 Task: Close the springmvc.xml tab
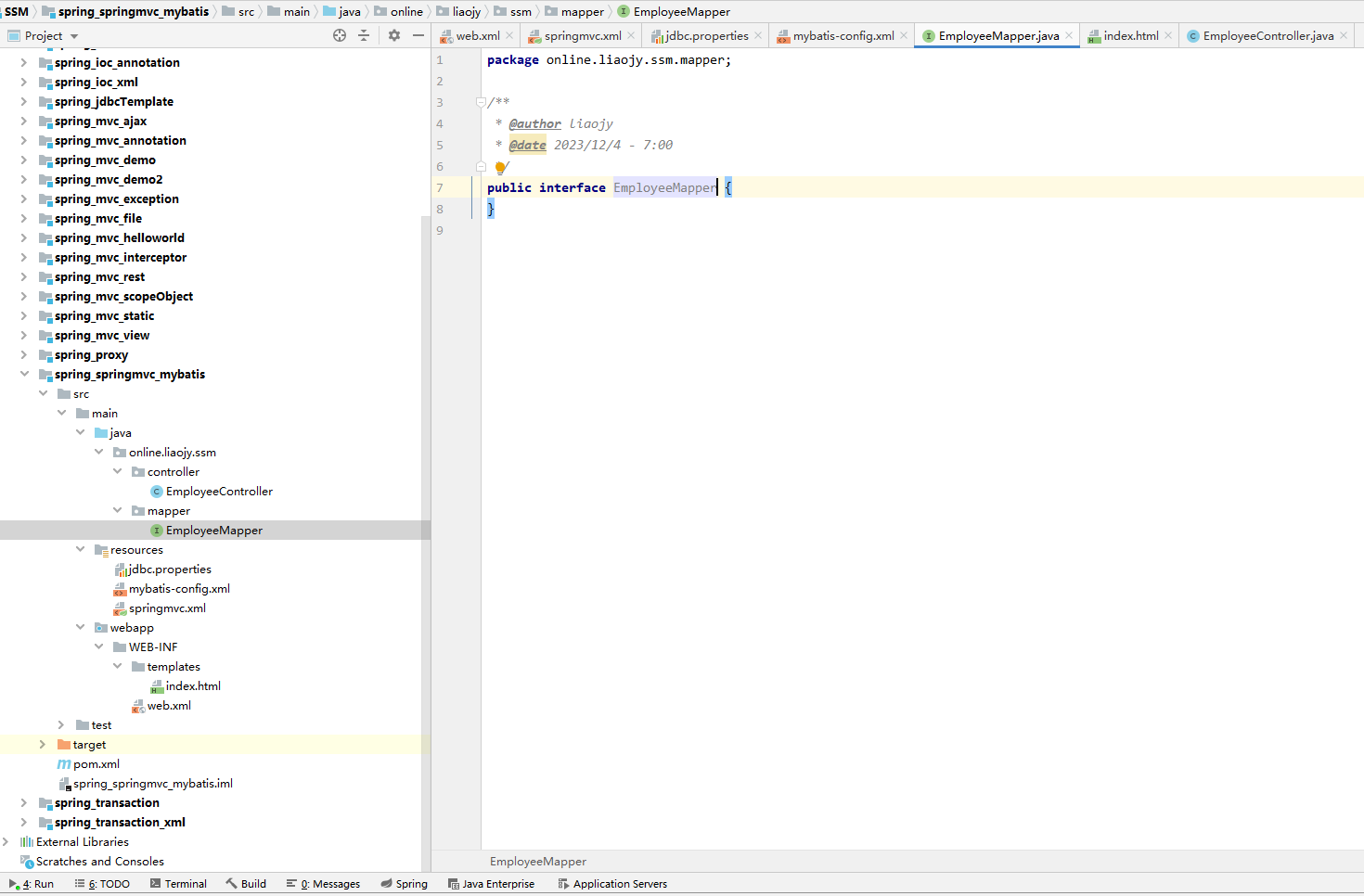tap(631, 35)
